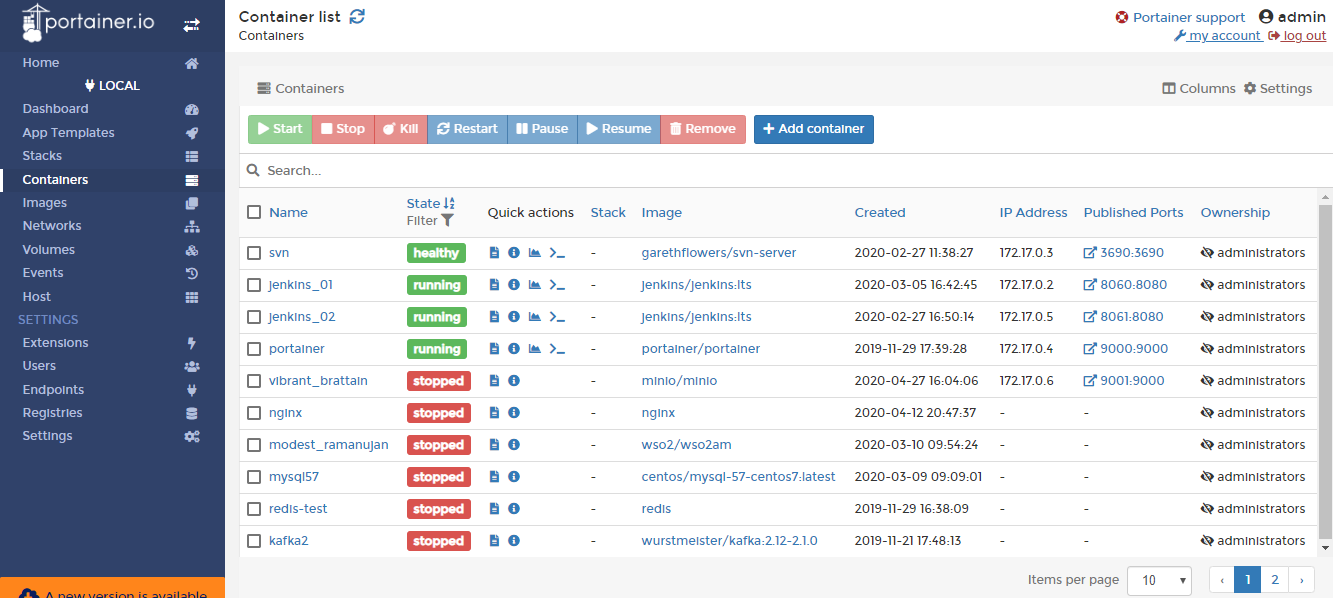Open Registries in the sidebar

click(x=53, y=413)
